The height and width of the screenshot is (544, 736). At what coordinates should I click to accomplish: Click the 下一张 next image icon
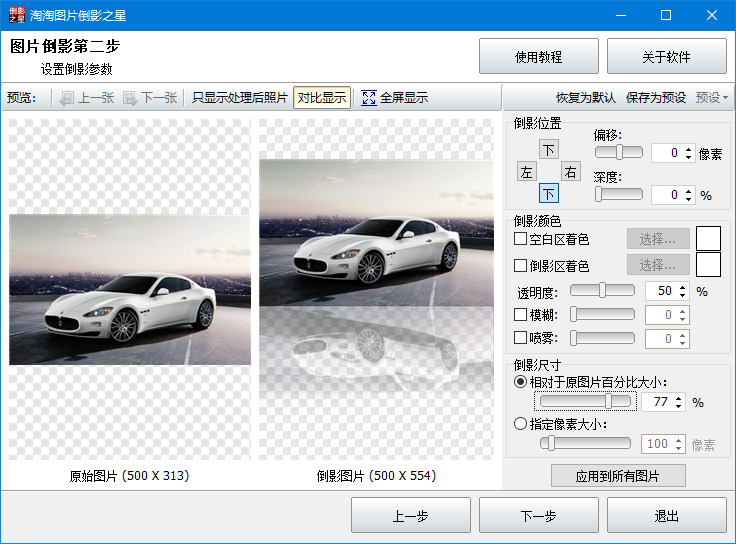[x=130, y=98]
